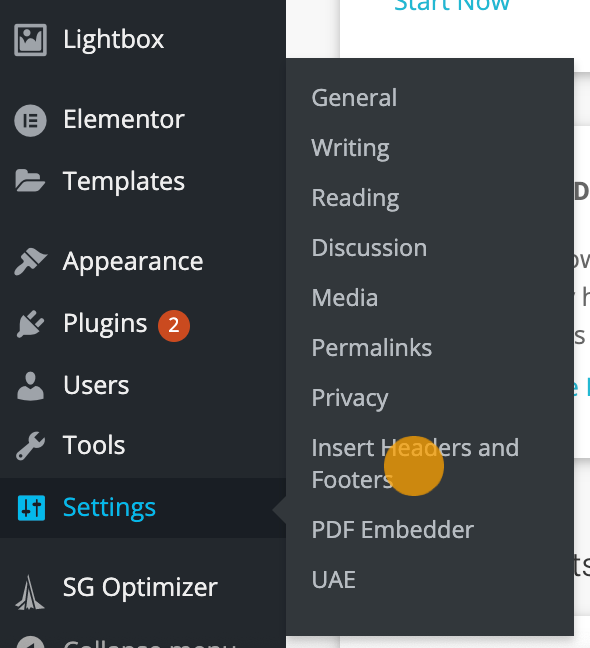The image size is (590, 648).
Task: Click the Tools wrench icon
Action: [30, 446]
